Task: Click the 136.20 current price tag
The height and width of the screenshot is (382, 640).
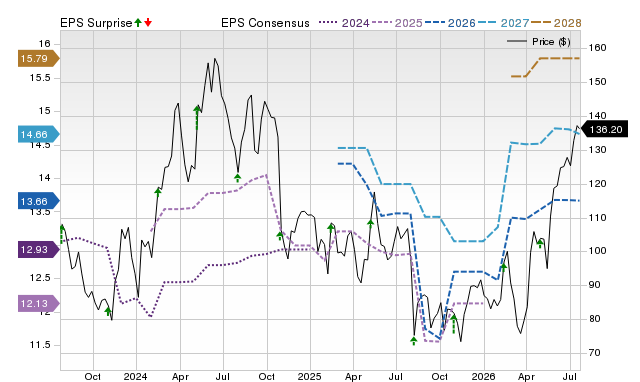Action: pos(604,130)
